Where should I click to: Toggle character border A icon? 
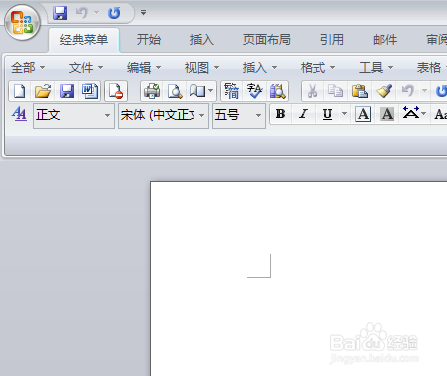[x=363, y=114]
